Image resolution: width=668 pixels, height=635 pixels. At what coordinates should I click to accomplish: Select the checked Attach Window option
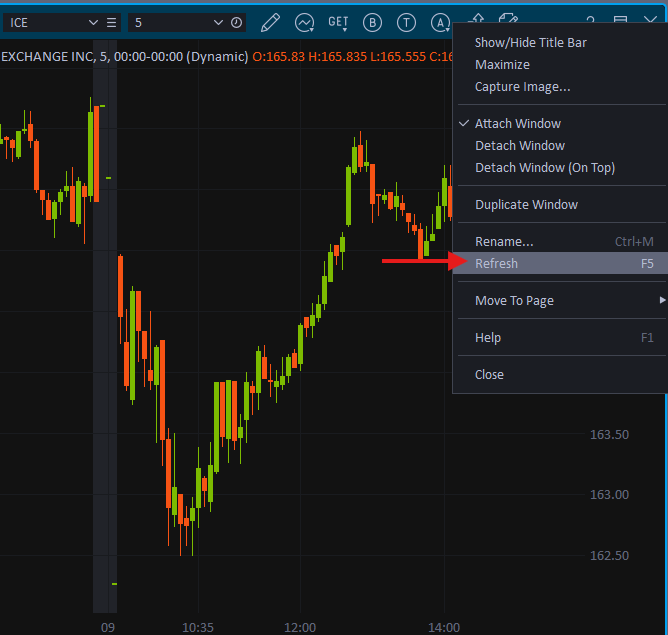click(x=517, y=124)
